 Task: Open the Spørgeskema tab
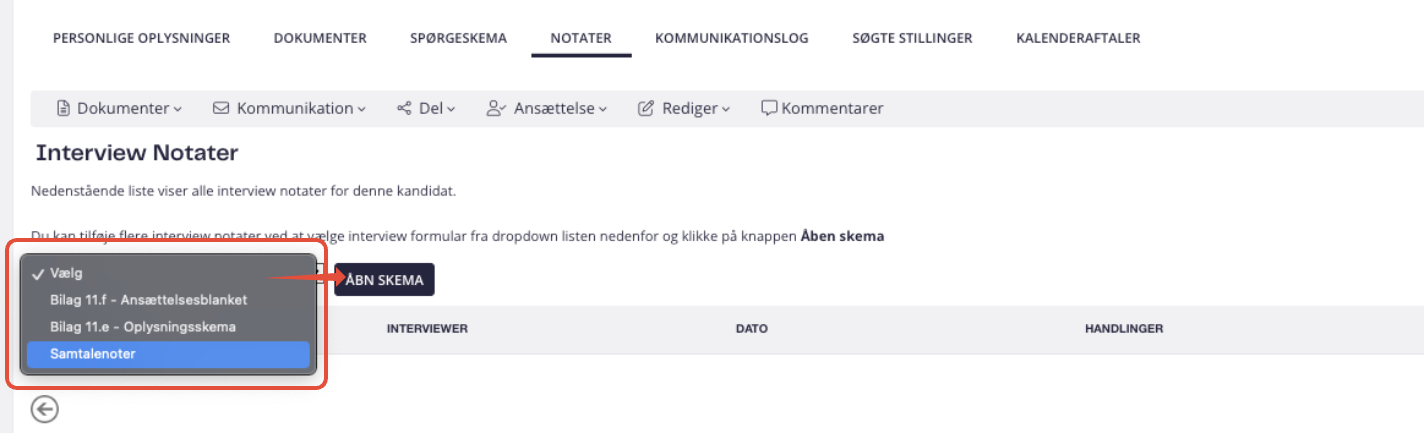[x=458, y=38]
